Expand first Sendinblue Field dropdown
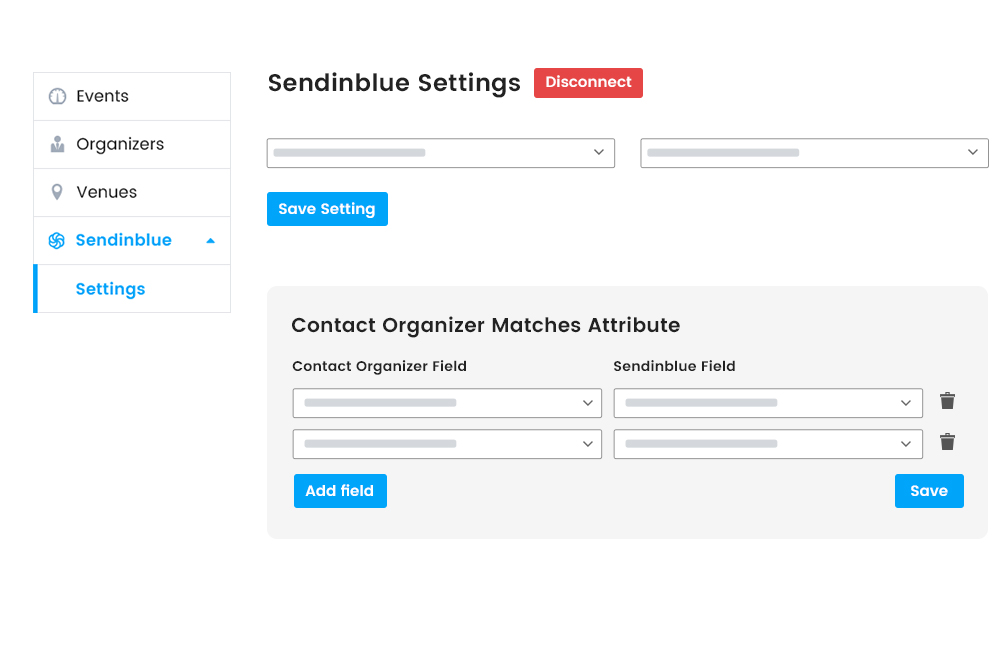The width and height of the screenshot is (1000, 667). point(767,403)
